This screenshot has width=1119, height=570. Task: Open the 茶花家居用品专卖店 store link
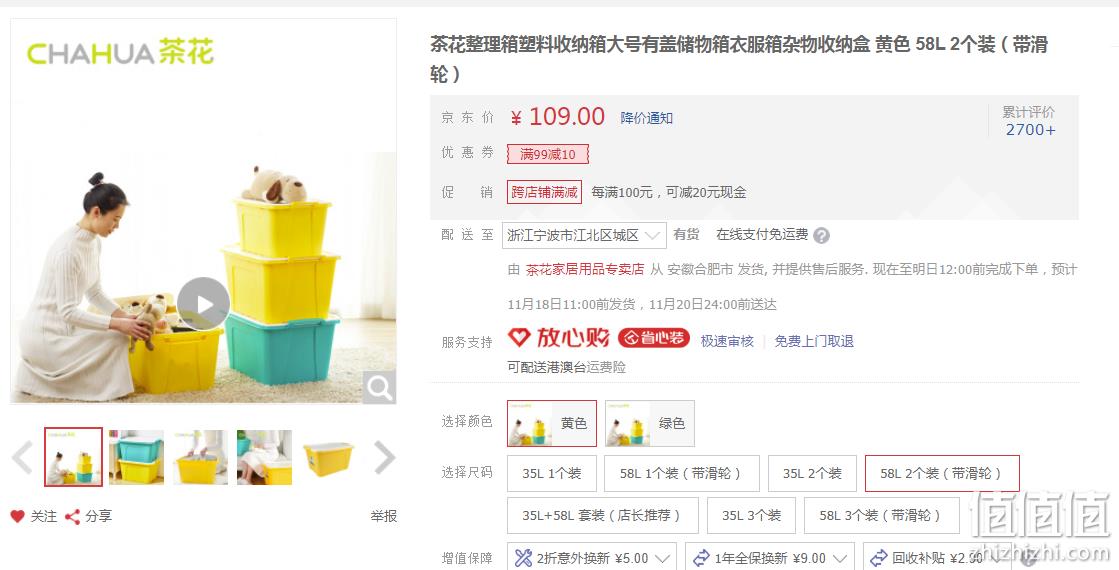[x=584, y=269]
